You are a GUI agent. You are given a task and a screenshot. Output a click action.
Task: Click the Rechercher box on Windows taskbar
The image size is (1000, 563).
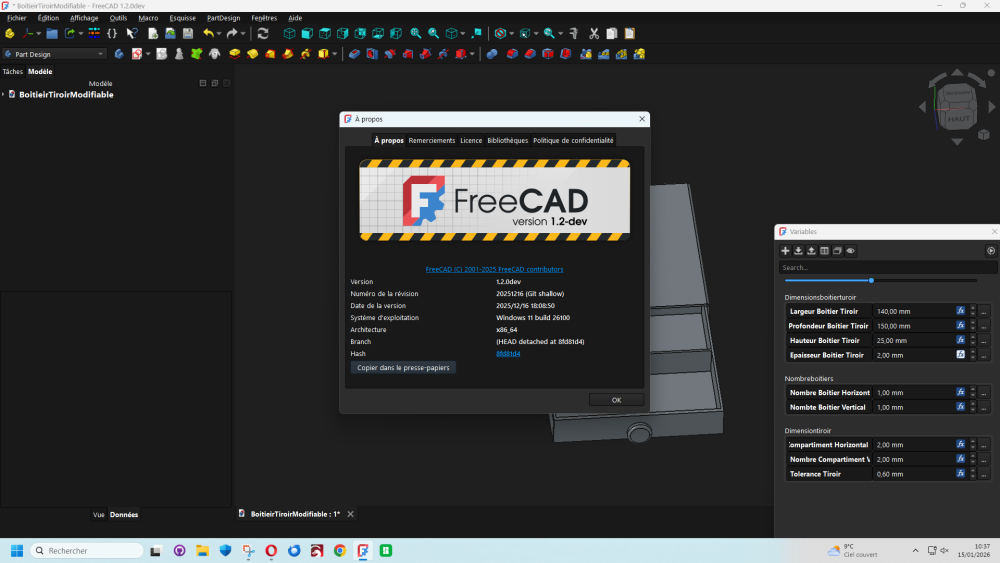87,550
